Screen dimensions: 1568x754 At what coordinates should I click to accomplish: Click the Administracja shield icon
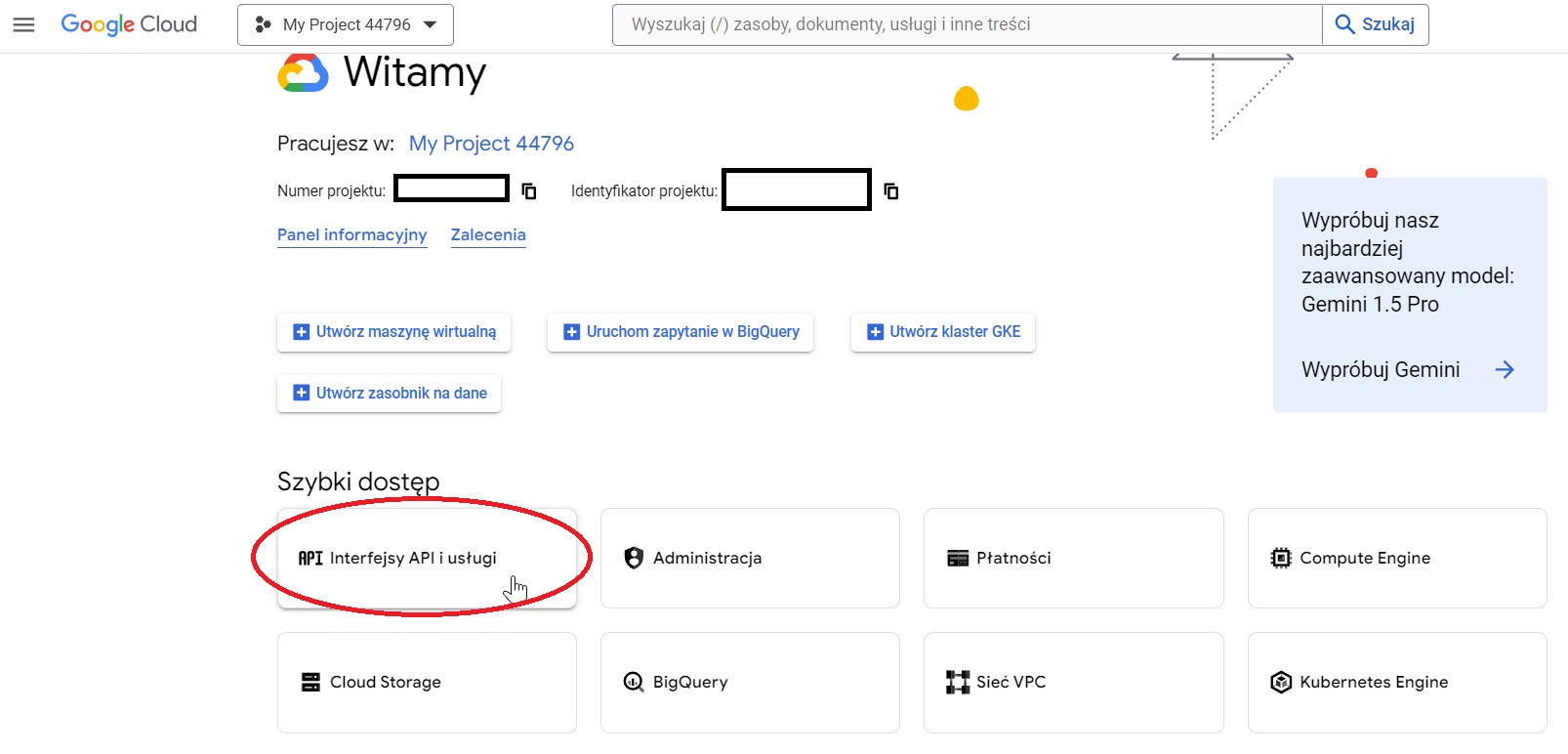[x=634, y=558]
